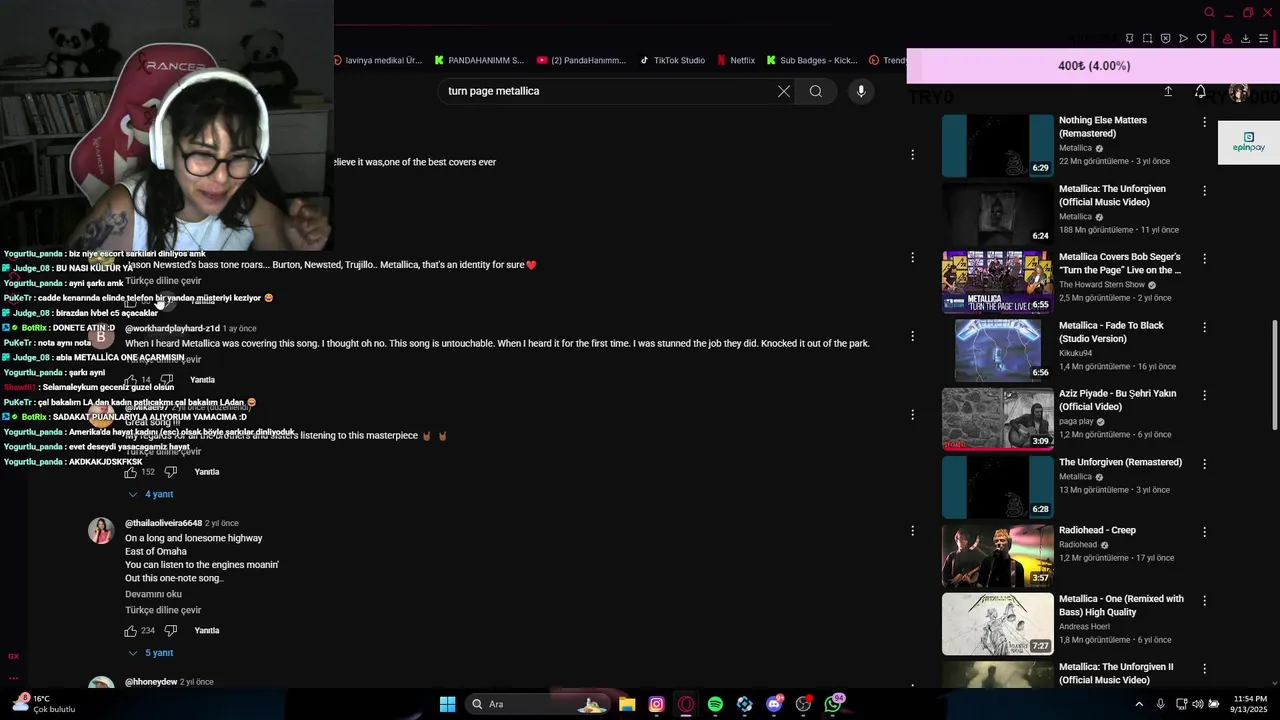Switch to the (2) PandaHanımm YouTube tab
This screenshot has height=720, width=1280.
click(x=581, y=60)
